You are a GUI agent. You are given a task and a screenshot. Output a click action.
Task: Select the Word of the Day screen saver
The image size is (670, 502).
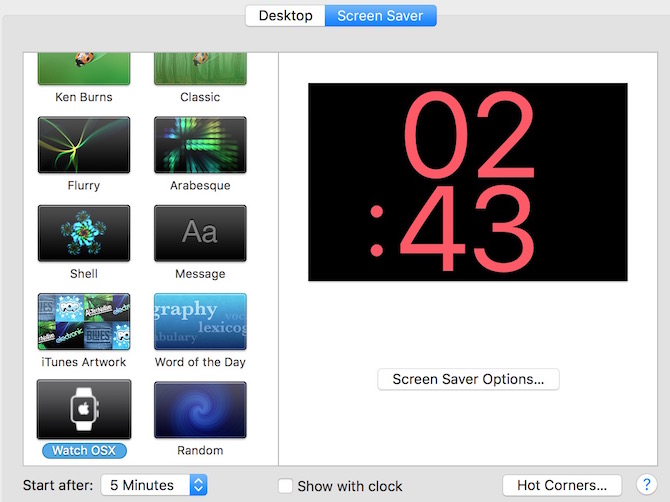tap(200, 321)
